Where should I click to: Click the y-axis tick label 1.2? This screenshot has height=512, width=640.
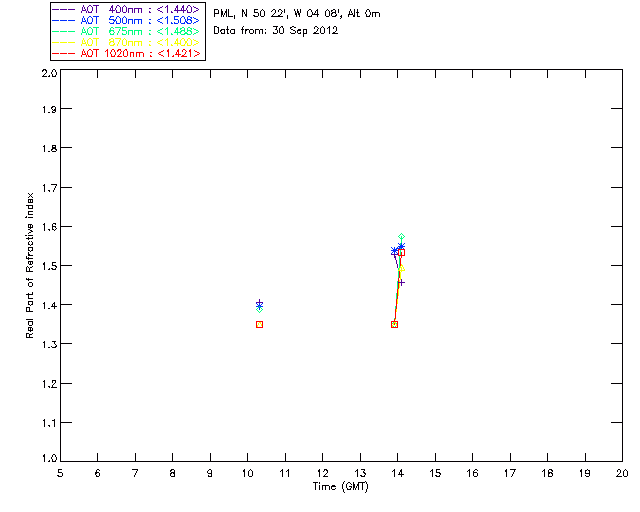[49, 384]
